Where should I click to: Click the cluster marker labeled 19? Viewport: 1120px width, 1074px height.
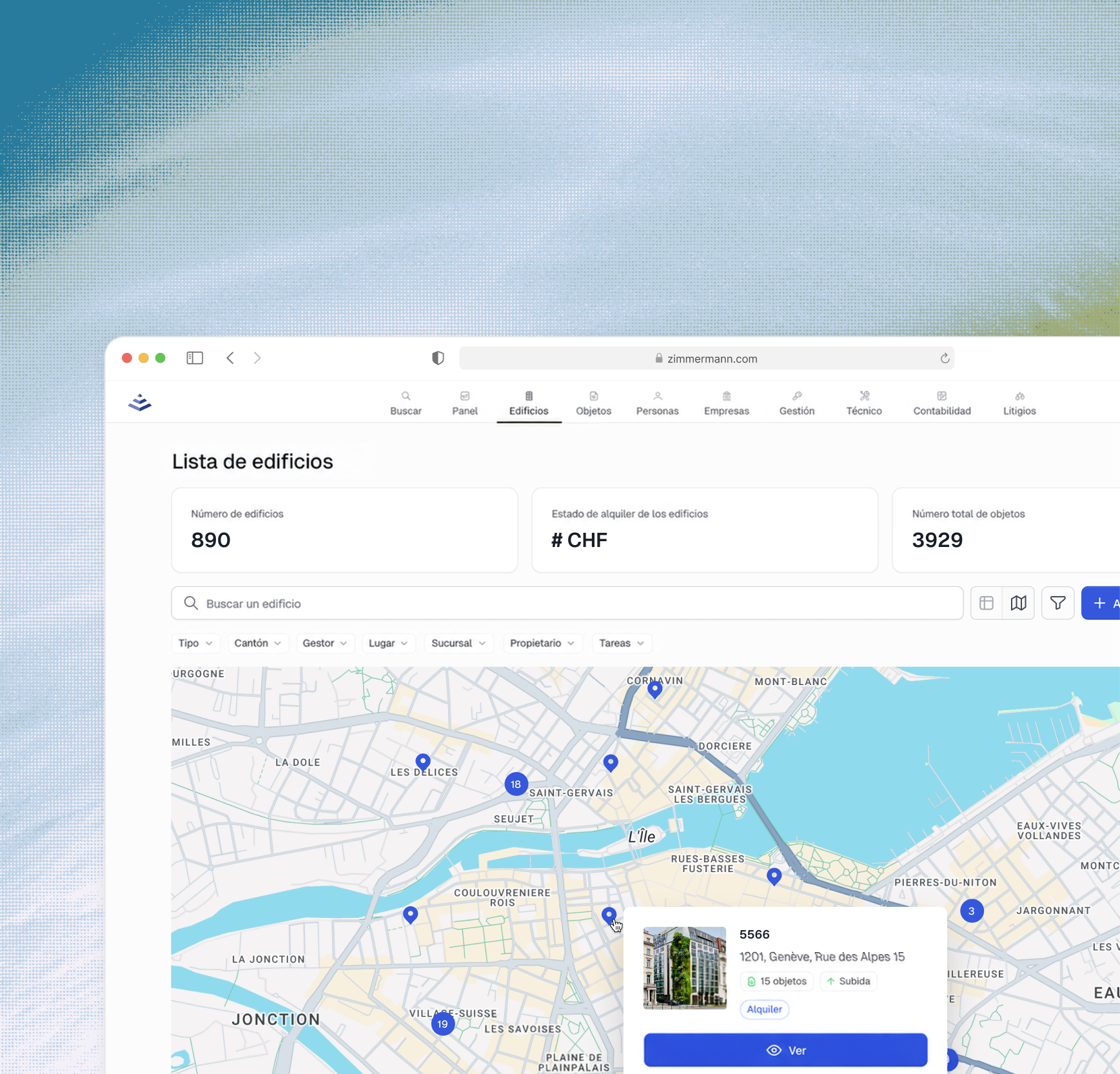[x=443, y=1024]
